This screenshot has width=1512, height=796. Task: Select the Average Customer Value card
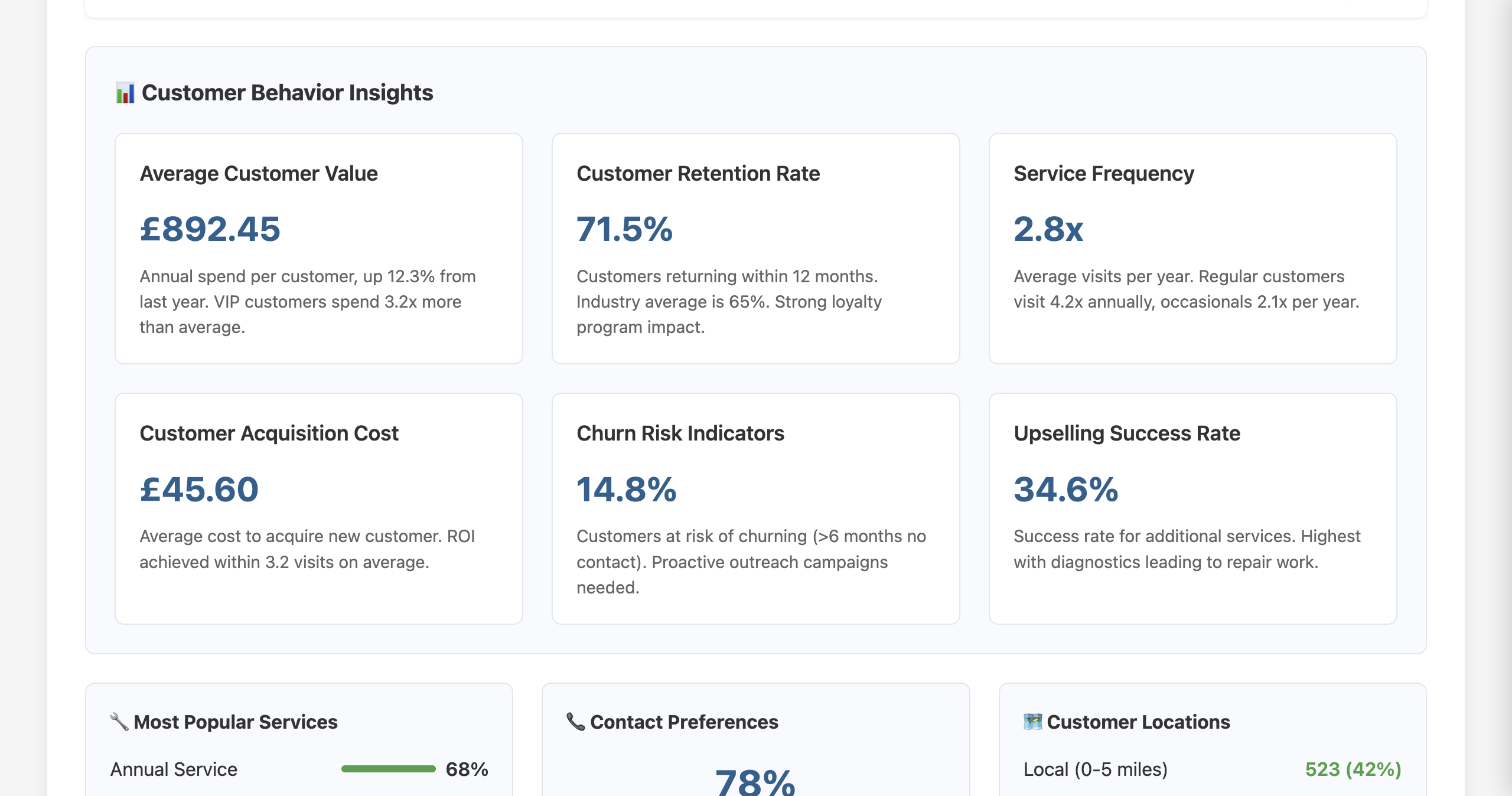coord(319,248)
